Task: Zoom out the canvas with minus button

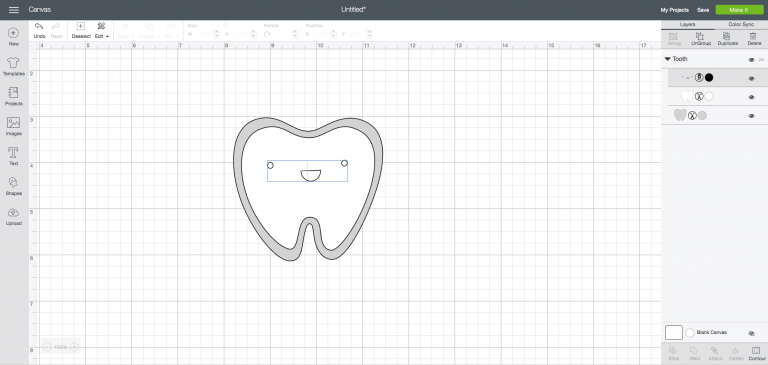Action: (x=47, y=347)
